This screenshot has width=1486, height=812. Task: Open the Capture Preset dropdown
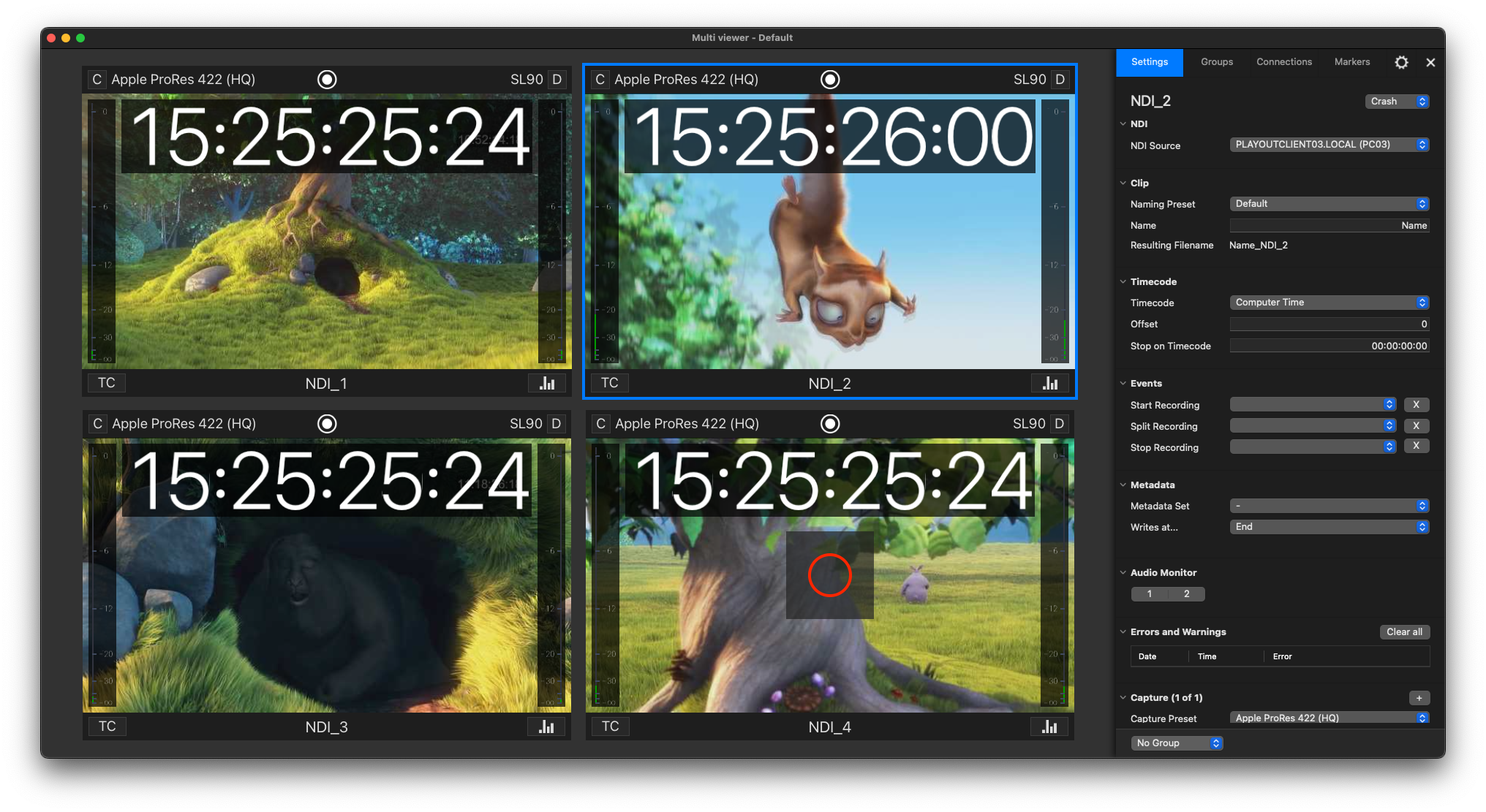tap(1330, 718)
